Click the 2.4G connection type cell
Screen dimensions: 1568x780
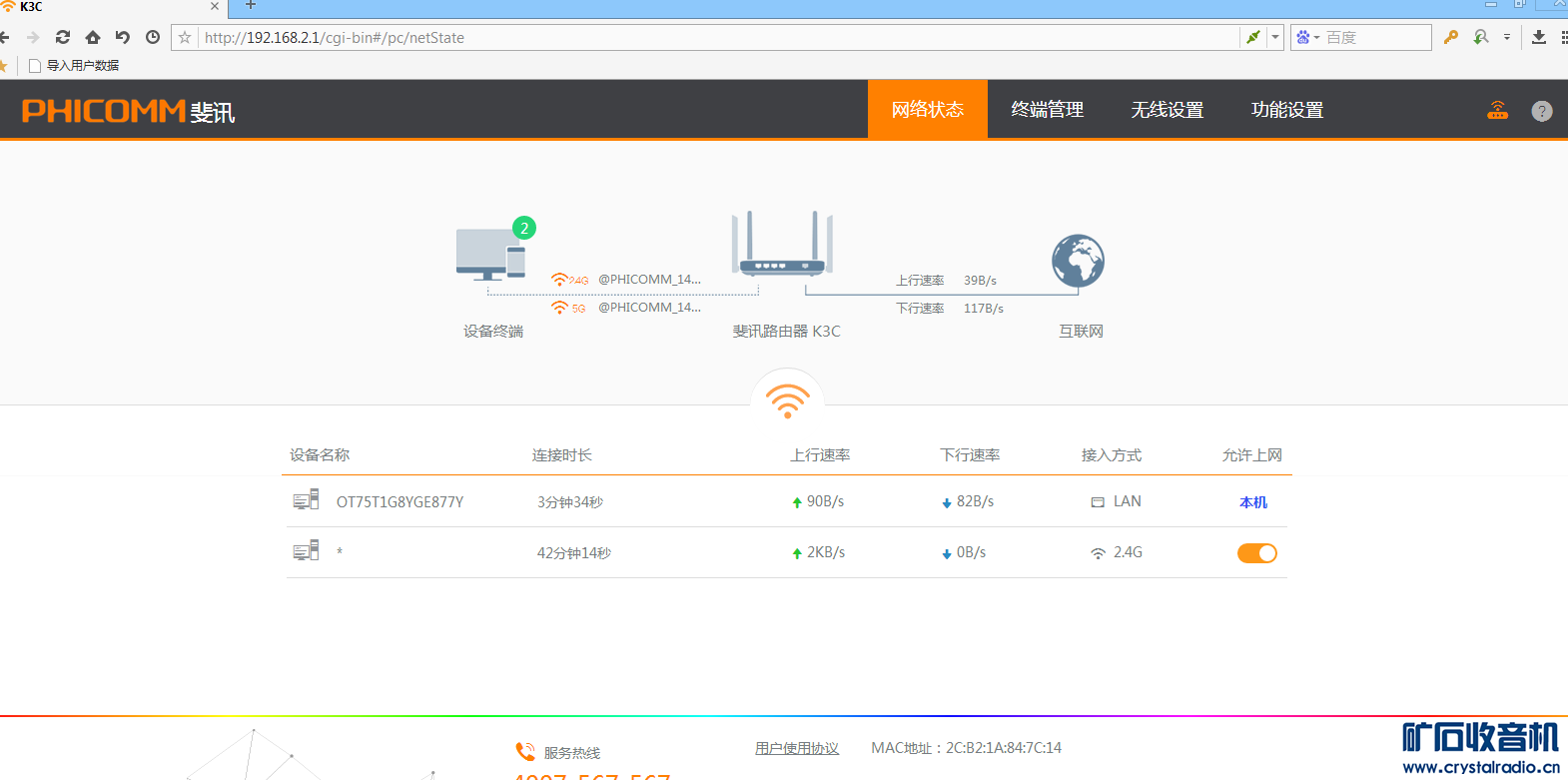click(1116, 552)
